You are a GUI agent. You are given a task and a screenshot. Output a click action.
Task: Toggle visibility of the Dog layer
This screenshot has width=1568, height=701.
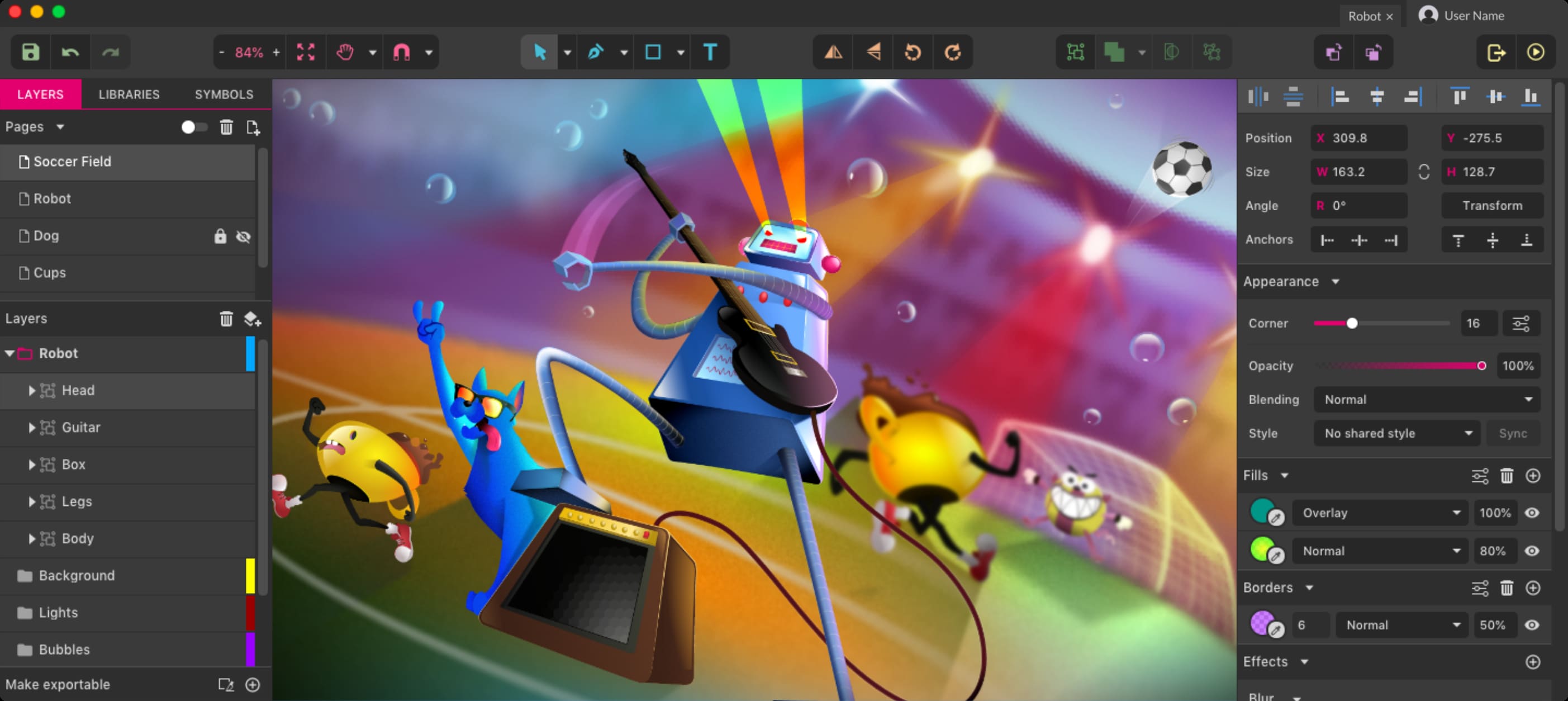click(x=245, y=235)
